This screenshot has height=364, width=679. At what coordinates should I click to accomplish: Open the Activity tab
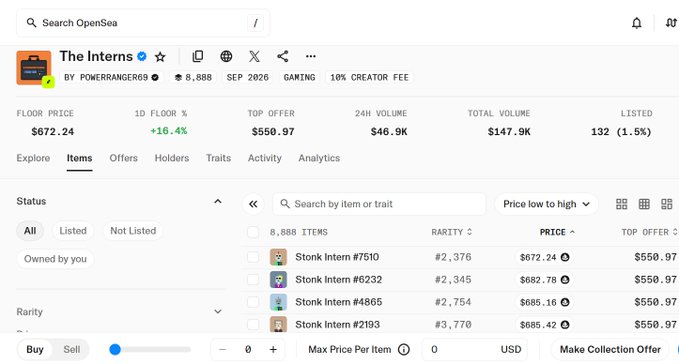coord(265,158)
